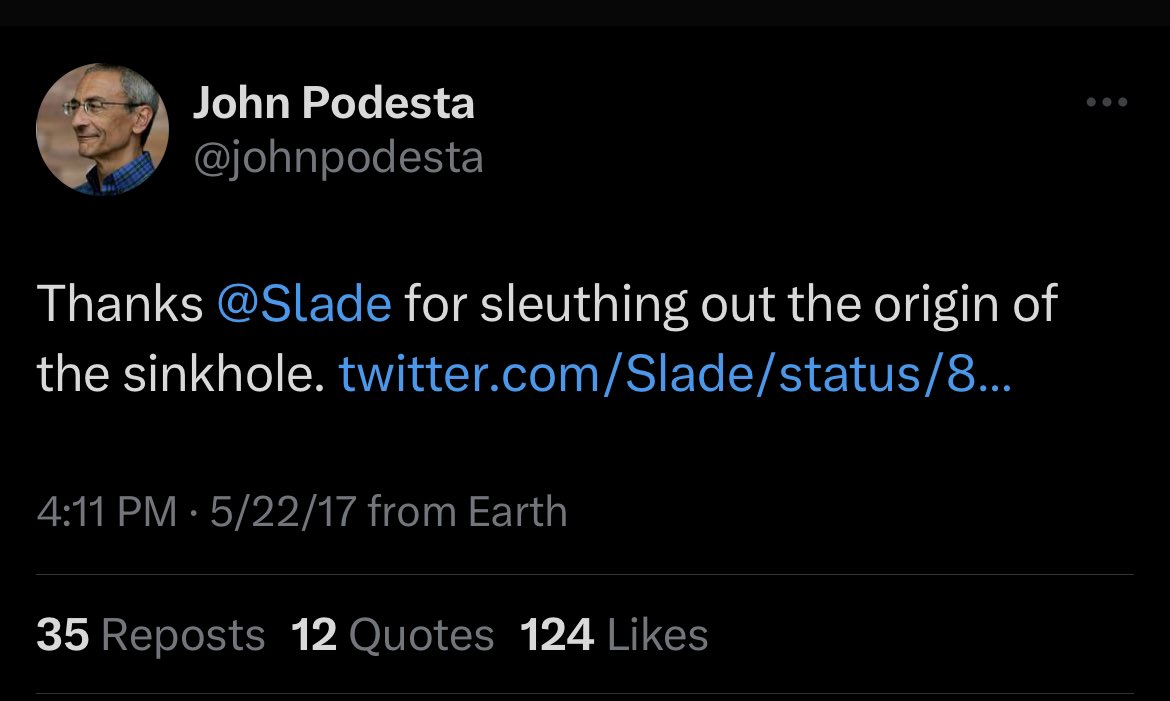
Task: Click the bold number 35
Action: point(62,636)
